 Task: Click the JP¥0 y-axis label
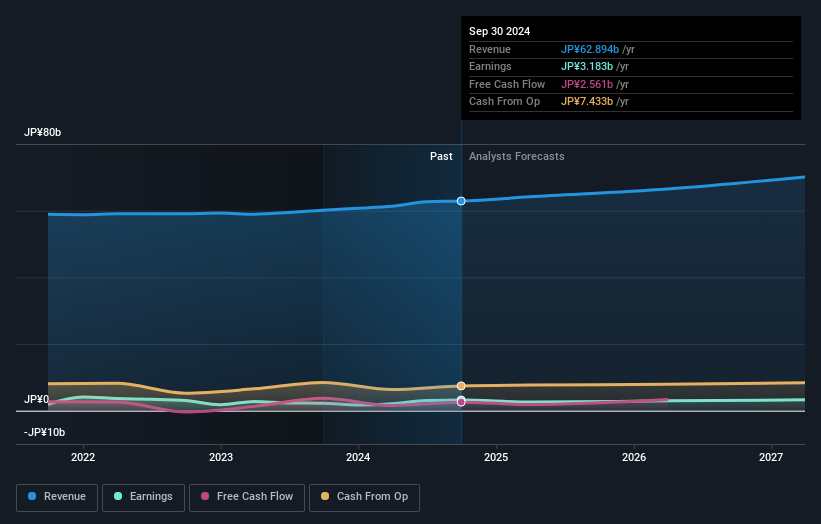tap(36, 399)
